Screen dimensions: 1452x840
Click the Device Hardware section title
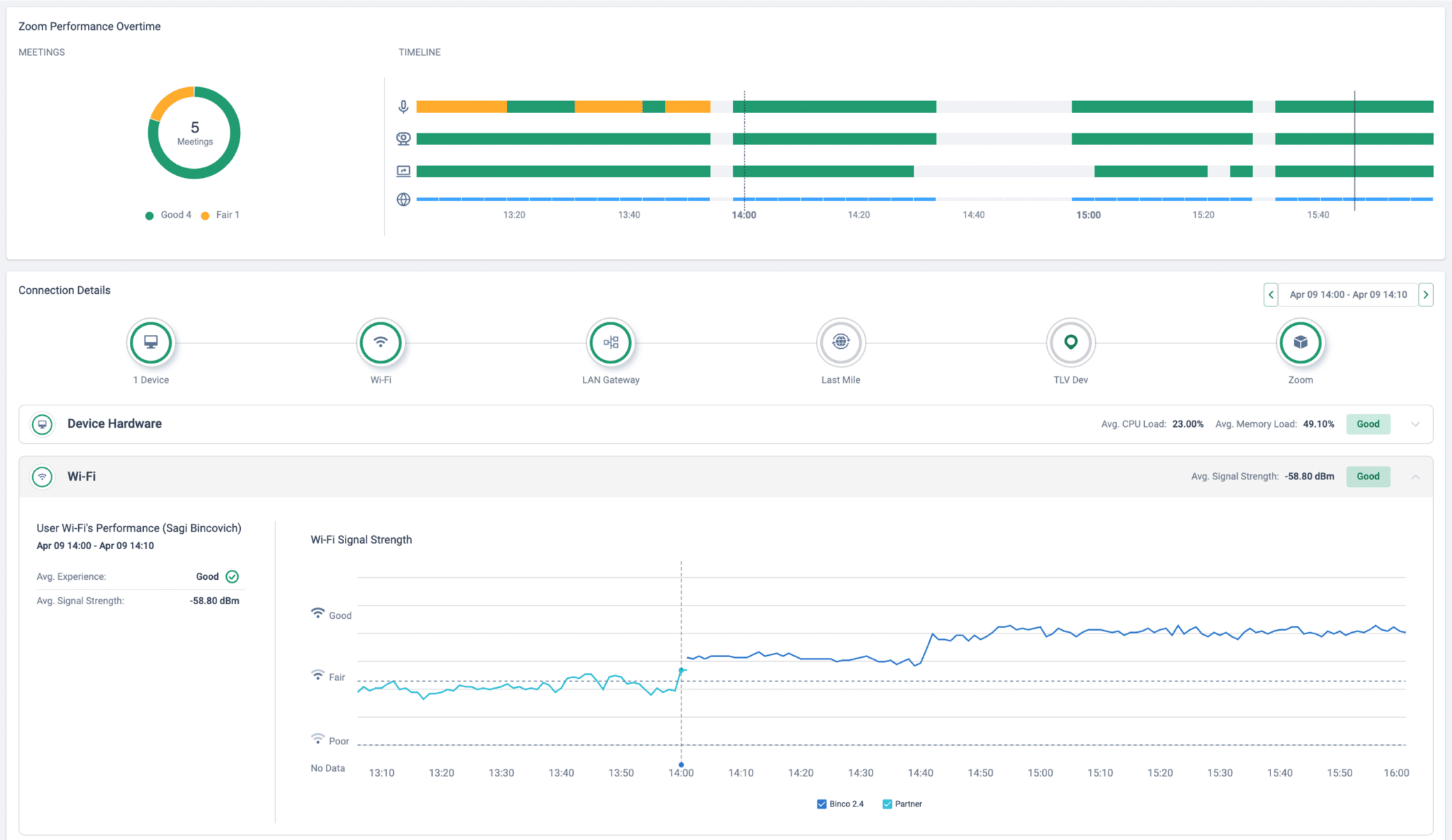click(114, 423)
